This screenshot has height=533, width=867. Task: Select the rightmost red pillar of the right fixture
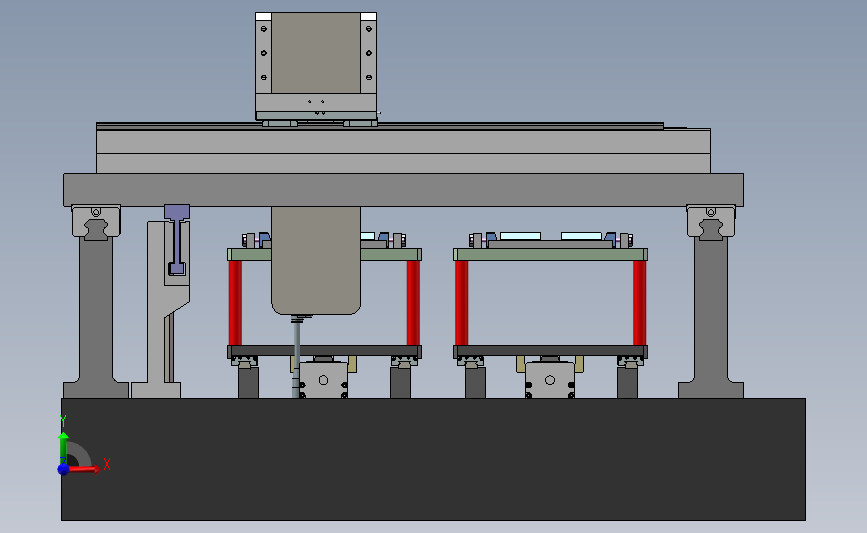(639, 303)
